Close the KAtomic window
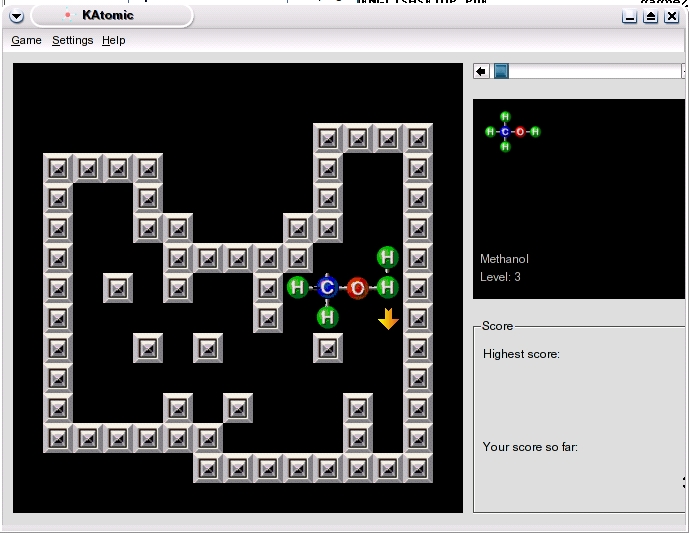Screen dimensions: 689x533 (672, 17)
